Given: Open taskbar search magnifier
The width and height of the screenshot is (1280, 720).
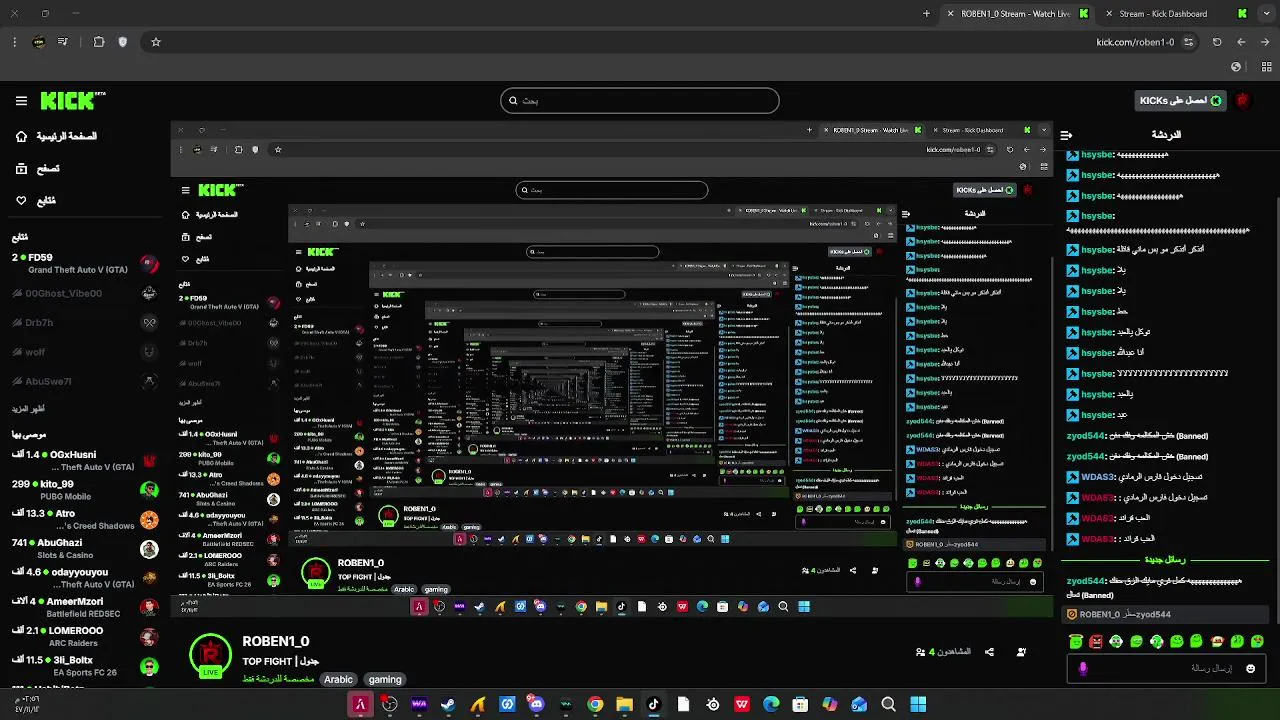Looking at the screenshot, I should pyautogui.click(x=888, y=704).
